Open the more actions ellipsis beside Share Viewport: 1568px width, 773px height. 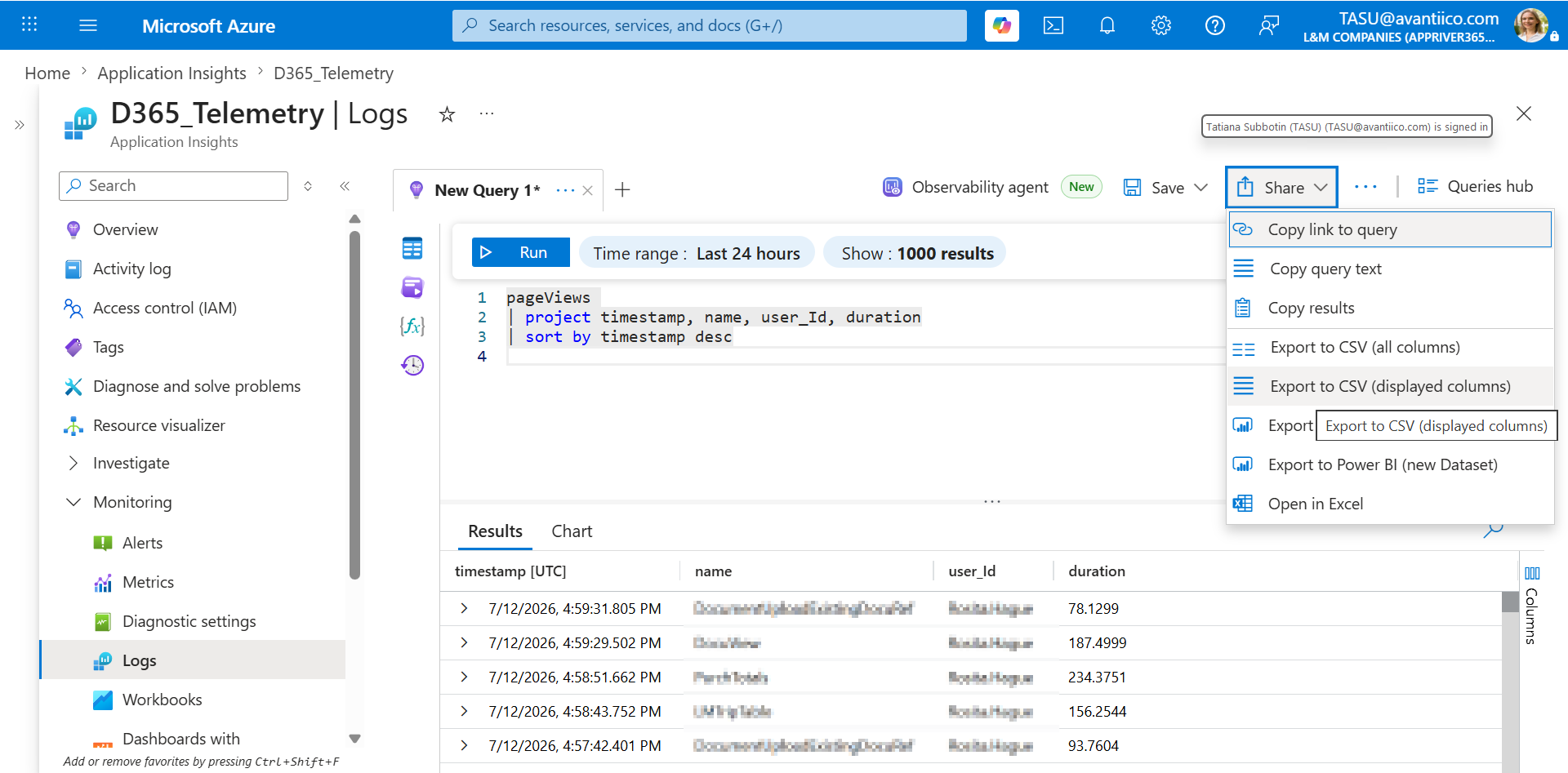(1365, 187)
